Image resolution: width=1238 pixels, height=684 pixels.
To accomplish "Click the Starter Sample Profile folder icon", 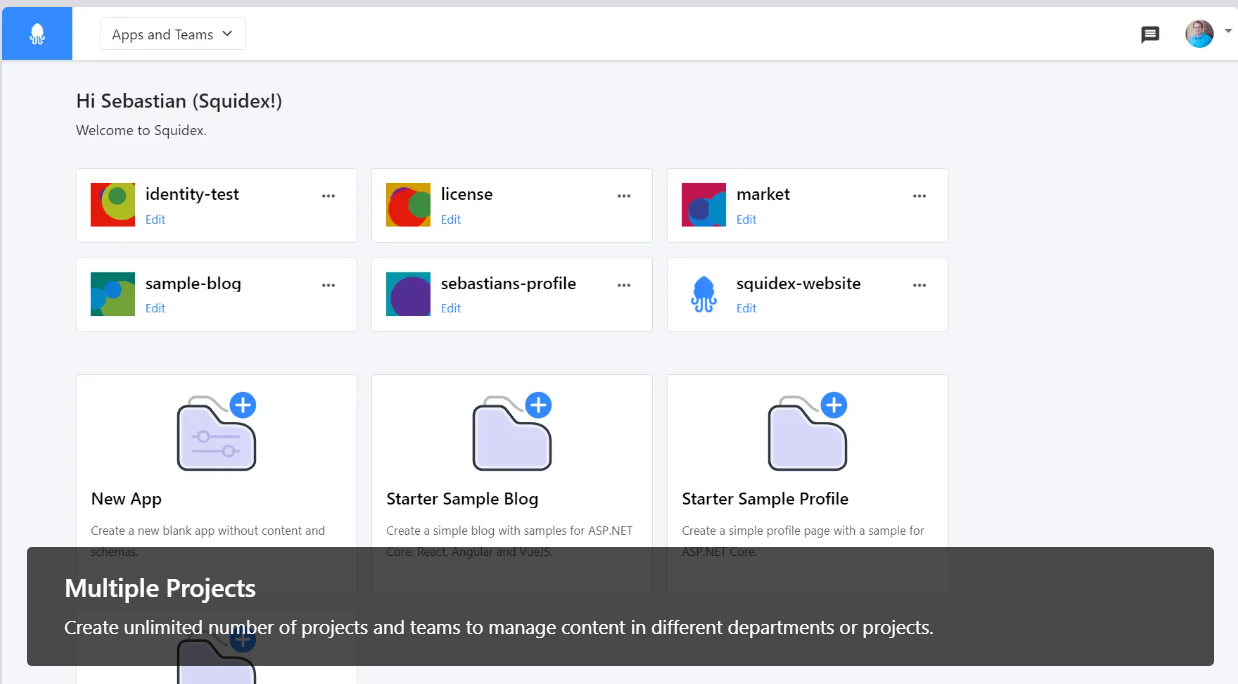I will [x=808, y=432].
